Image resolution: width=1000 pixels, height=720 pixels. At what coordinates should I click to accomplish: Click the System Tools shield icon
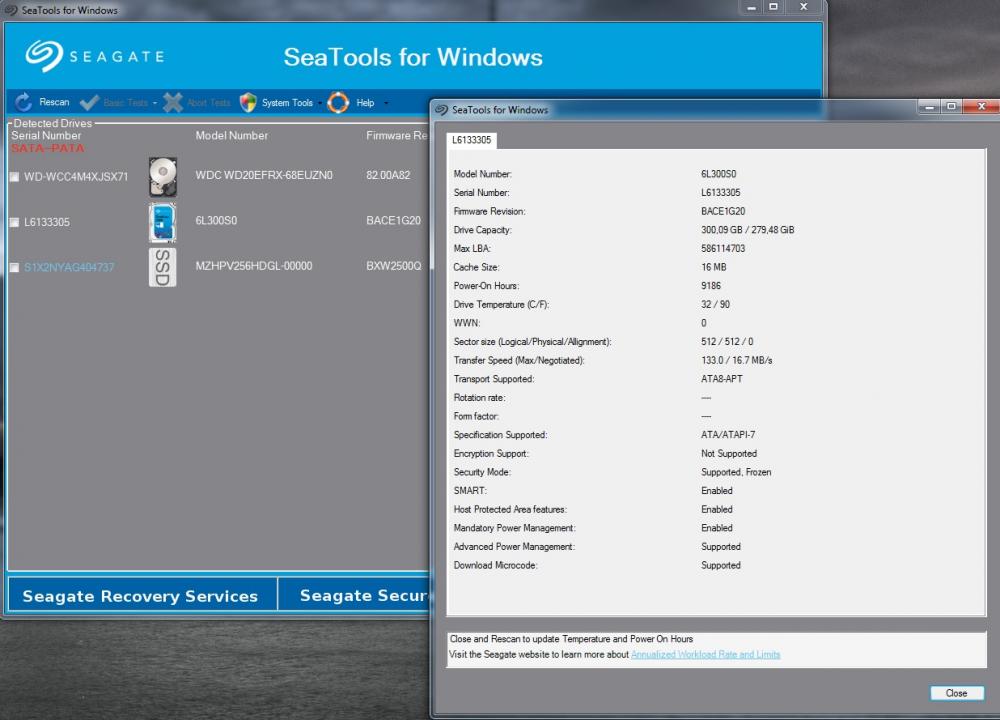248,102
